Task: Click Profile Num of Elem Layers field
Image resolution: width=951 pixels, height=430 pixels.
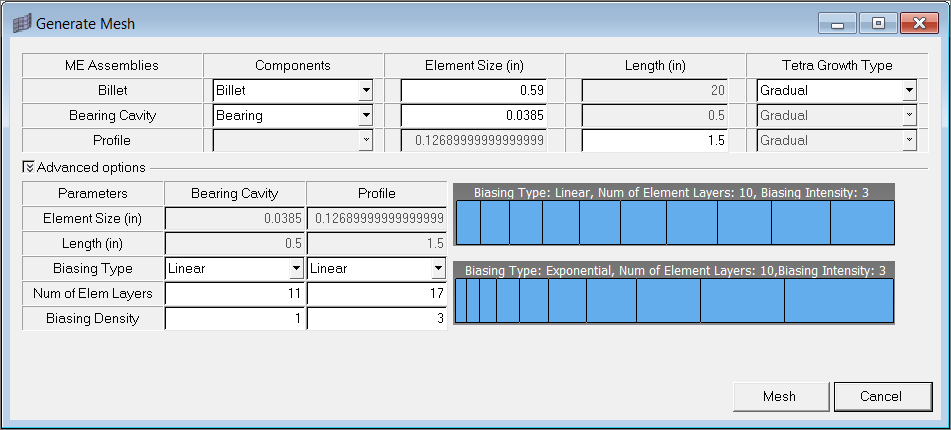Action: (x=377, y=293)
